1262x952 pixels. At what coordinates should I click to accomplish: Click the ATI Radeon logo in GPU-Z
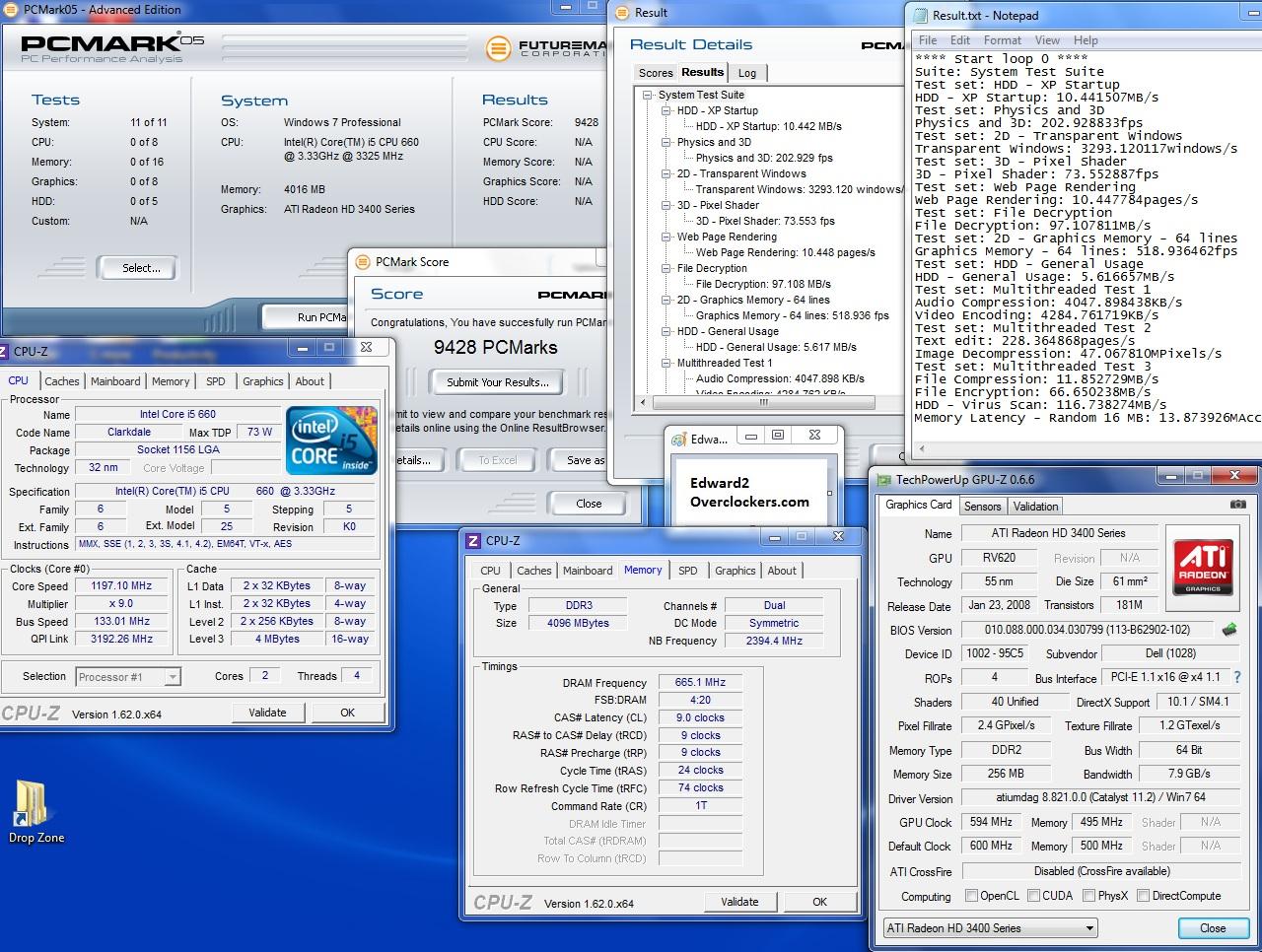tap(1203, 566)
